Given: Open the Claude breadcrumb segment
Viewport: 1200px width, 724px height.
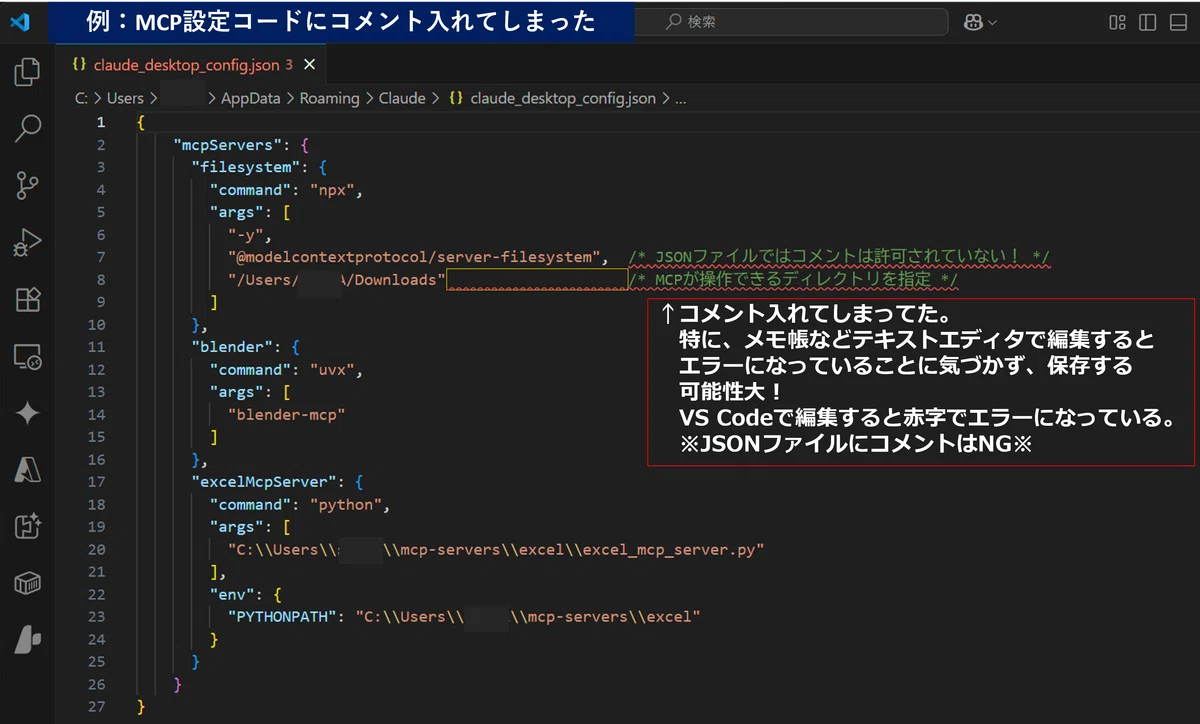Looking at the screenshot, I should tap(402, 98).
